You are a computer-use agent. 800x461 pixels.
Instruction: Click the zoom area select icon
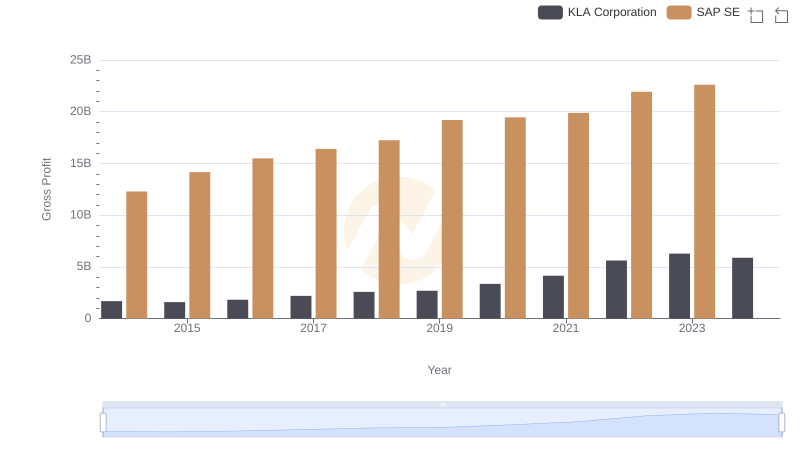pyautogui.click(x=756, y=15)
